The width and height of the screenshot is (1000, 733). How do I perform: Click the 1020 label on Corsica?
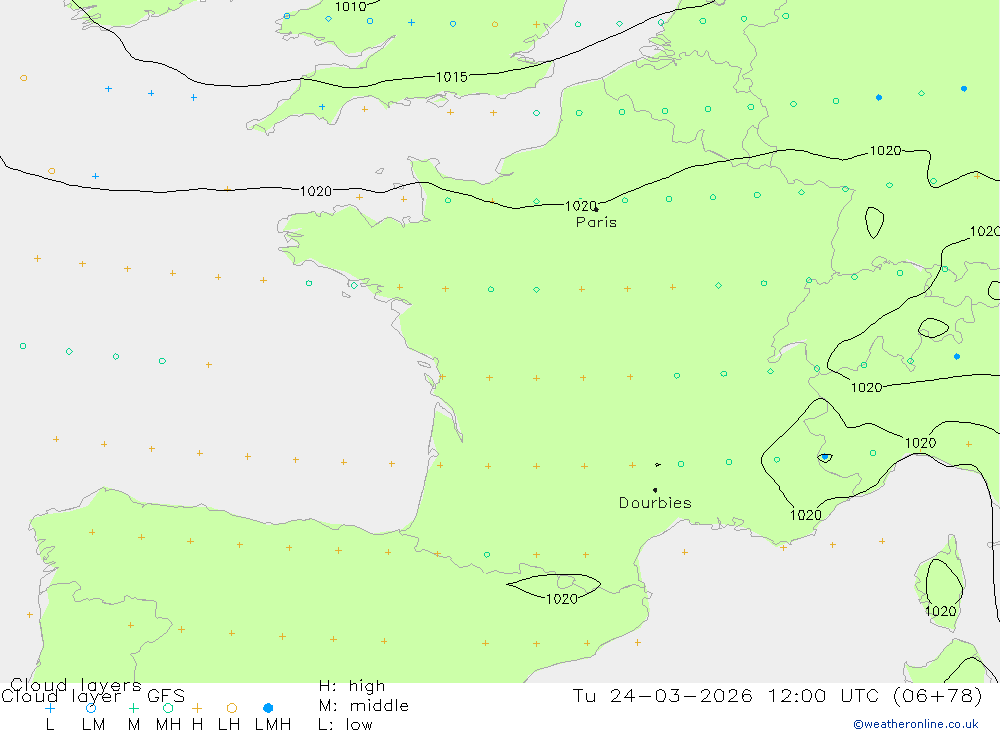(x=941, y=611)
